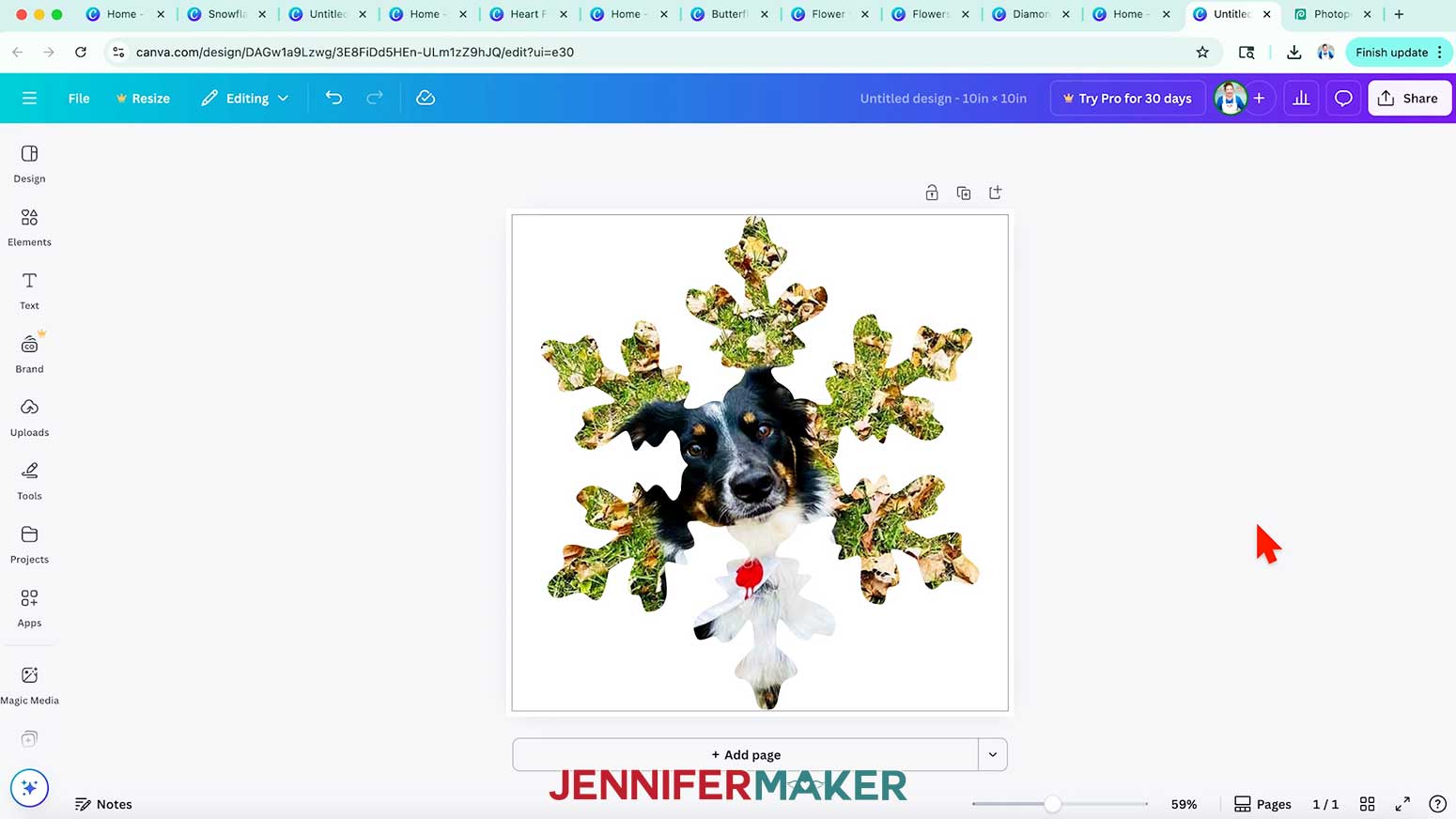1456x819 pixels.
Task: Switch to the Photopea browser tab
Action: 1334,14
